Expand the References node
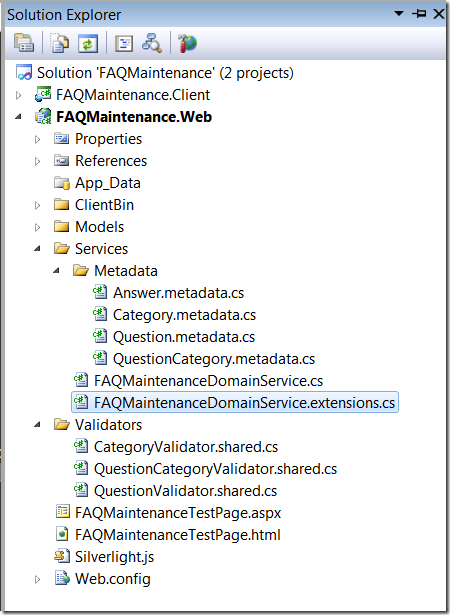This screenshot has width=450, height=615. [x=37, y=161]
